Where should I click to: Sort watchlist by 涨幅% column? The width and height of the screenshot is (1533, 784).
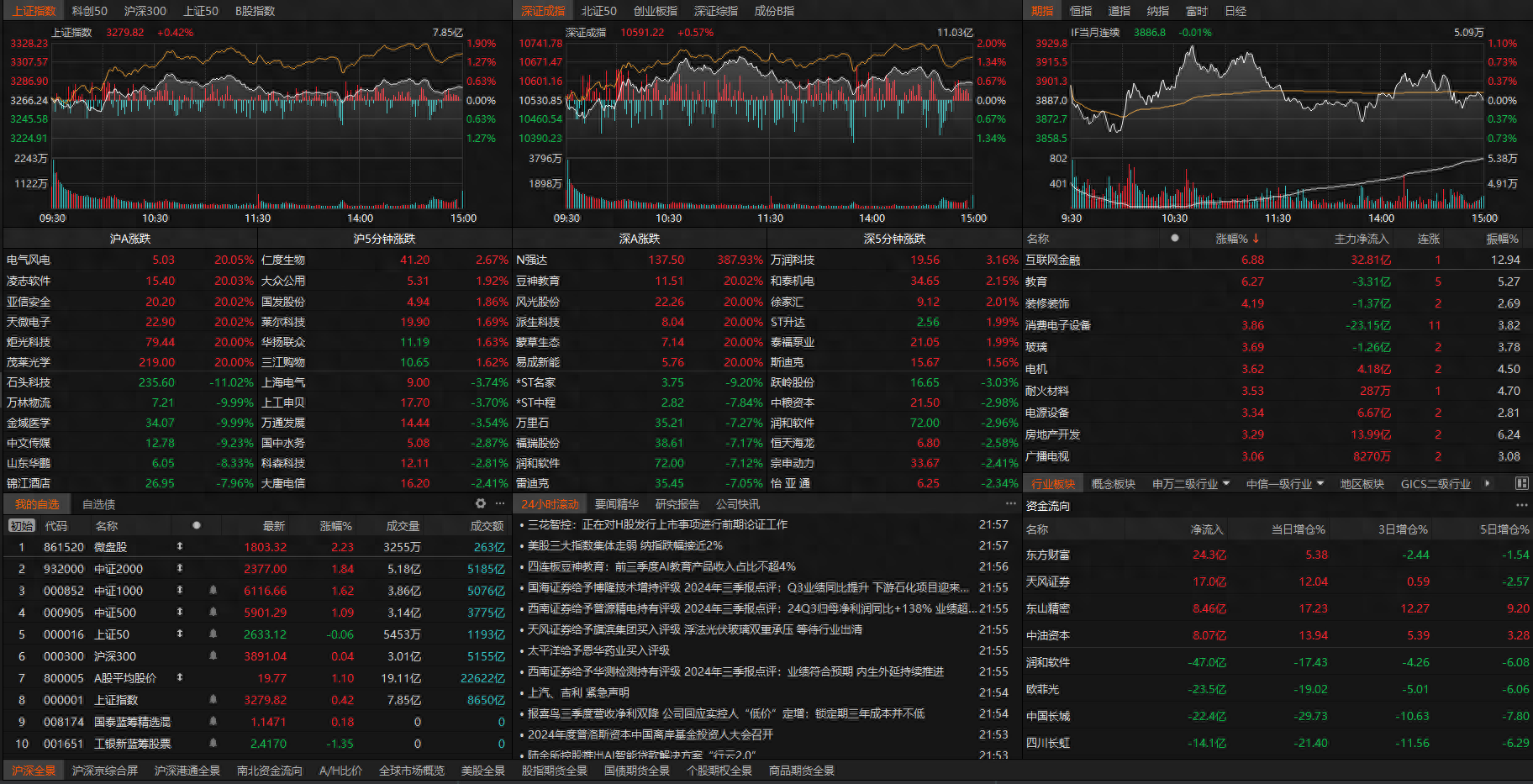click(x=336, y=526)
